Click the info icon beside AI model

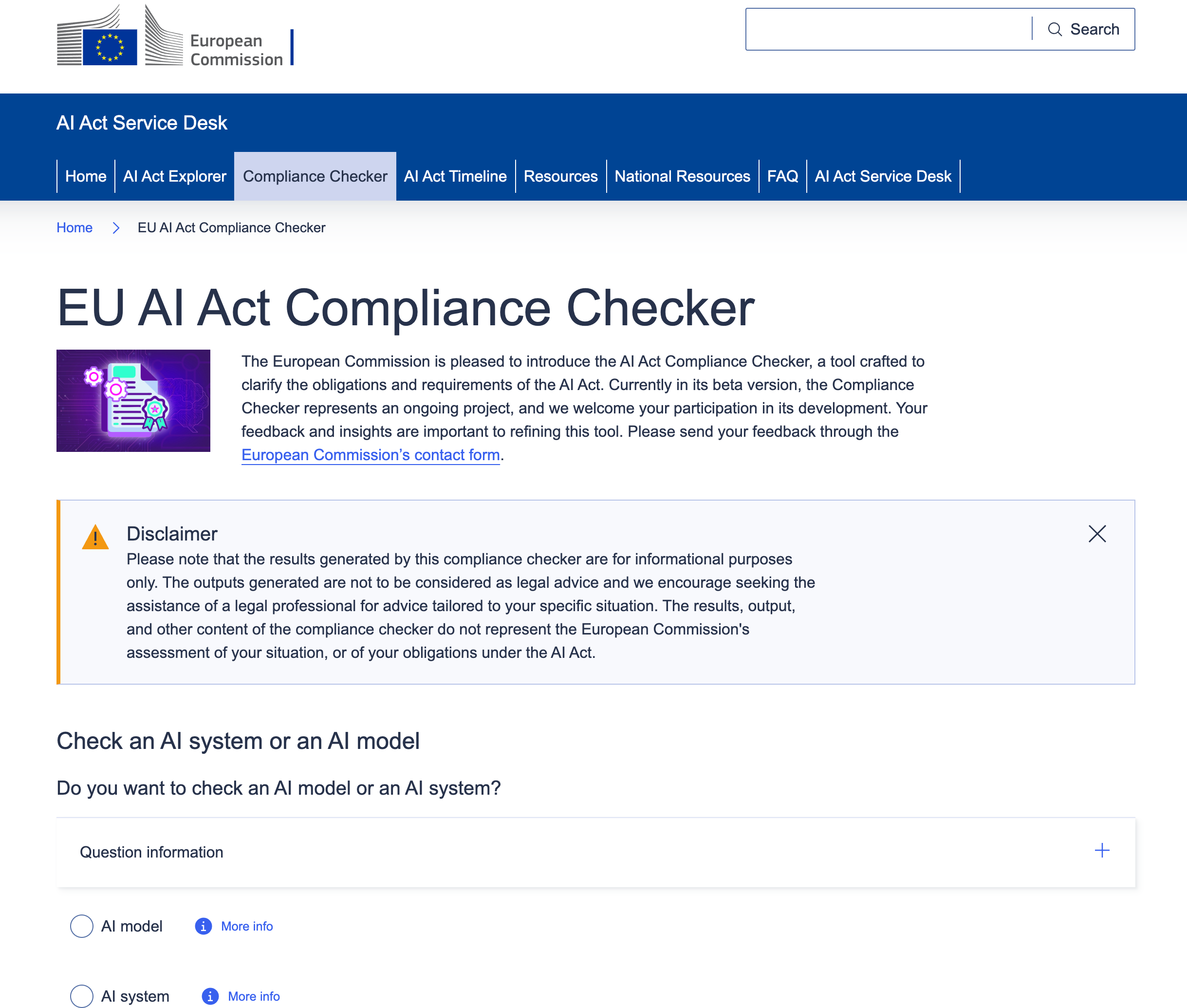click(x=204, y=926)
